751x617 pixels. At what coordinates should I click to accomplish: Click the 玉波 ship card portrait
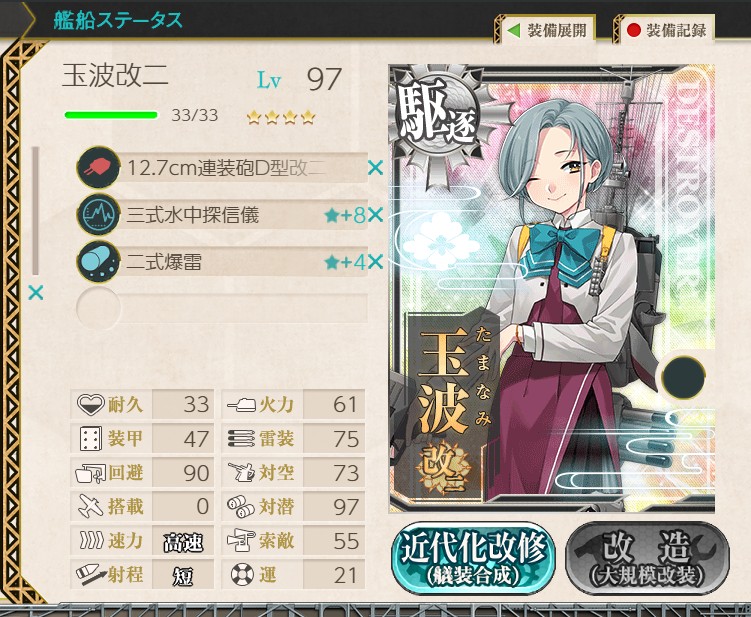552,288
